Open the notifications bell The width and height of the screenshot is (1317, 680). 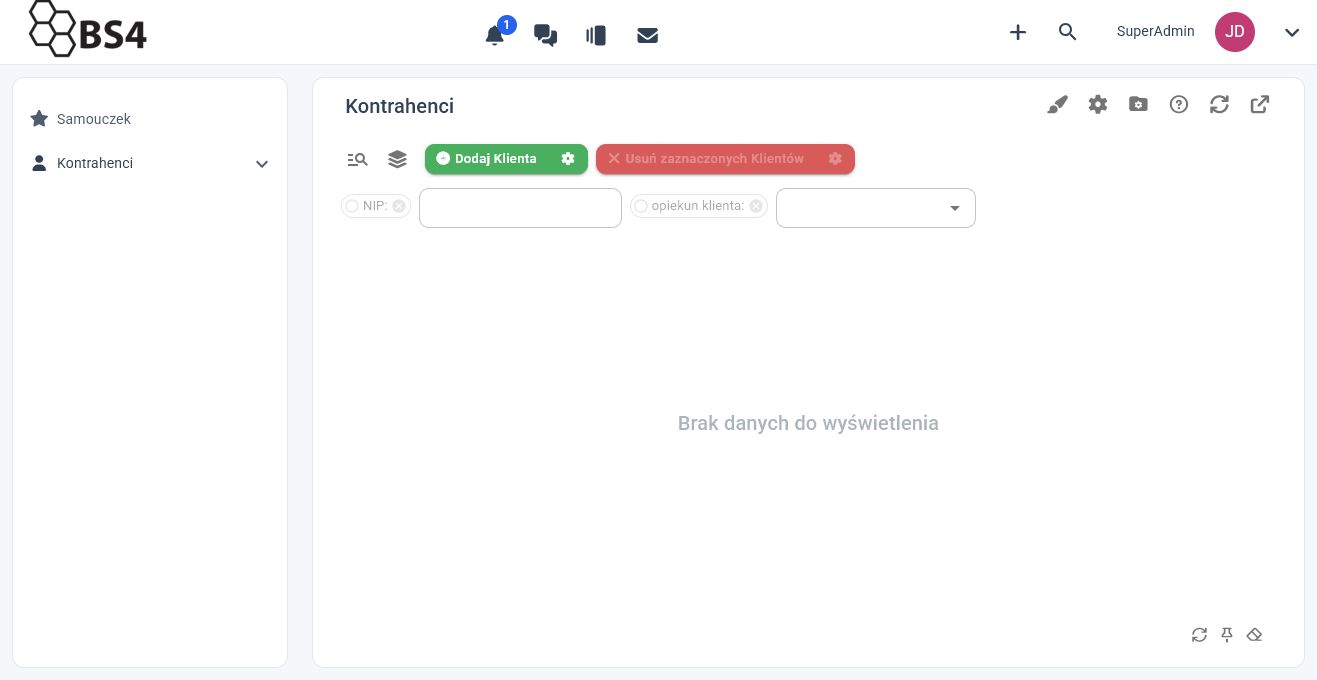(494, 35)
